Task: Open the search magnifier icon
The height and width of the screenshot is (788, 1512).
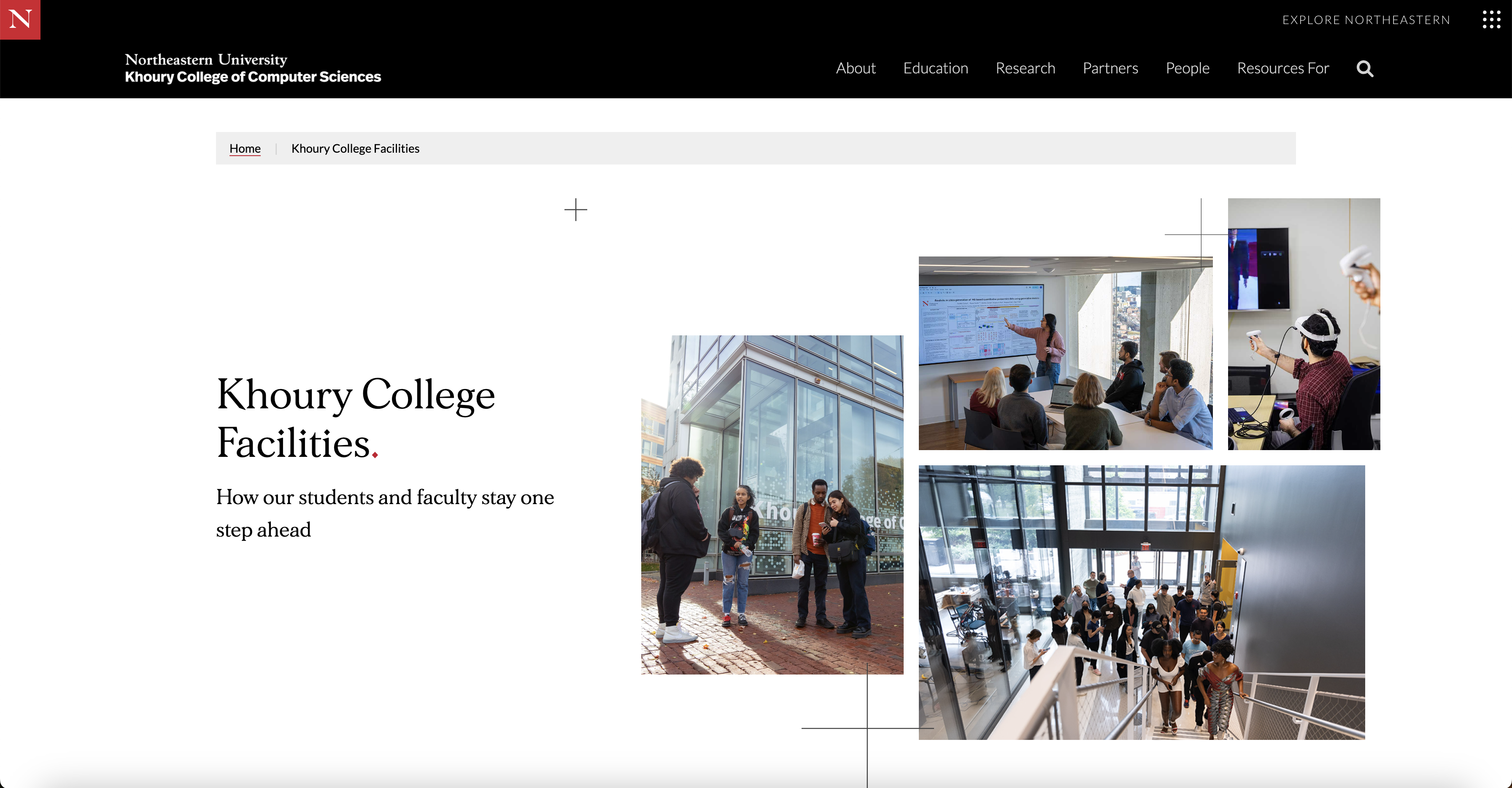Action: click(x=1364, y=69)
